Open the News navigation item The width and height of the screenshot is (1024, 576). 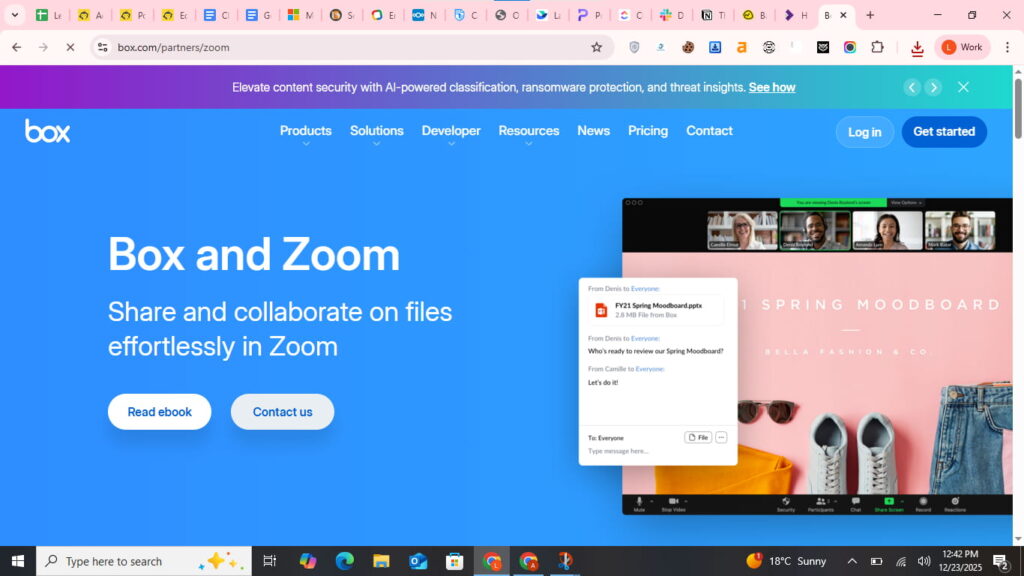pos(593,131)
